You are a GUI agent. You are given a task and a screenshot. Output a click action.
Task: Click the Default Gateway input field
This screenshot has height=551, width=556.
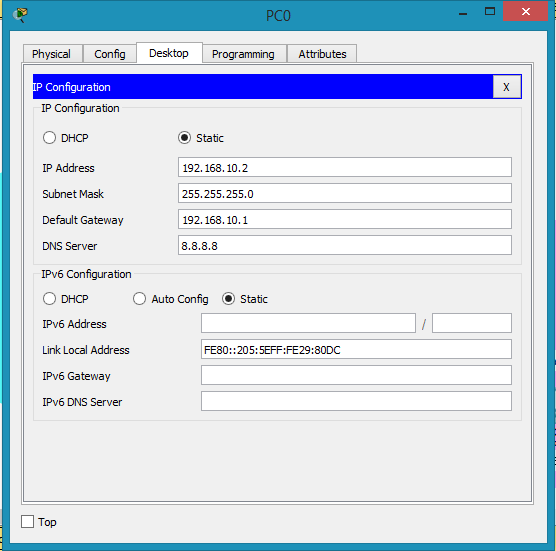click(x=345, y=219)
